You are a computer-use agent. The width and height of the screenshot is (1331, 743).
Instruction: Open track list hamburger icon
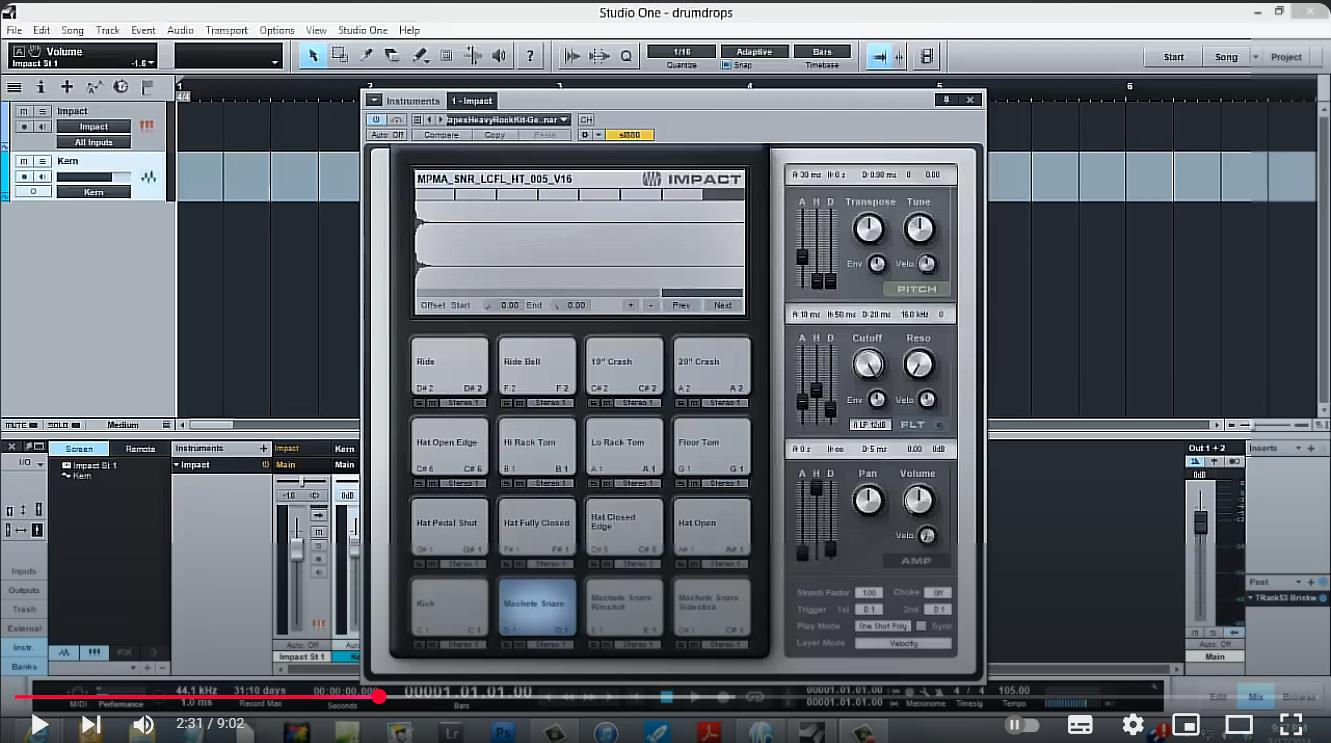click(14, 87)
